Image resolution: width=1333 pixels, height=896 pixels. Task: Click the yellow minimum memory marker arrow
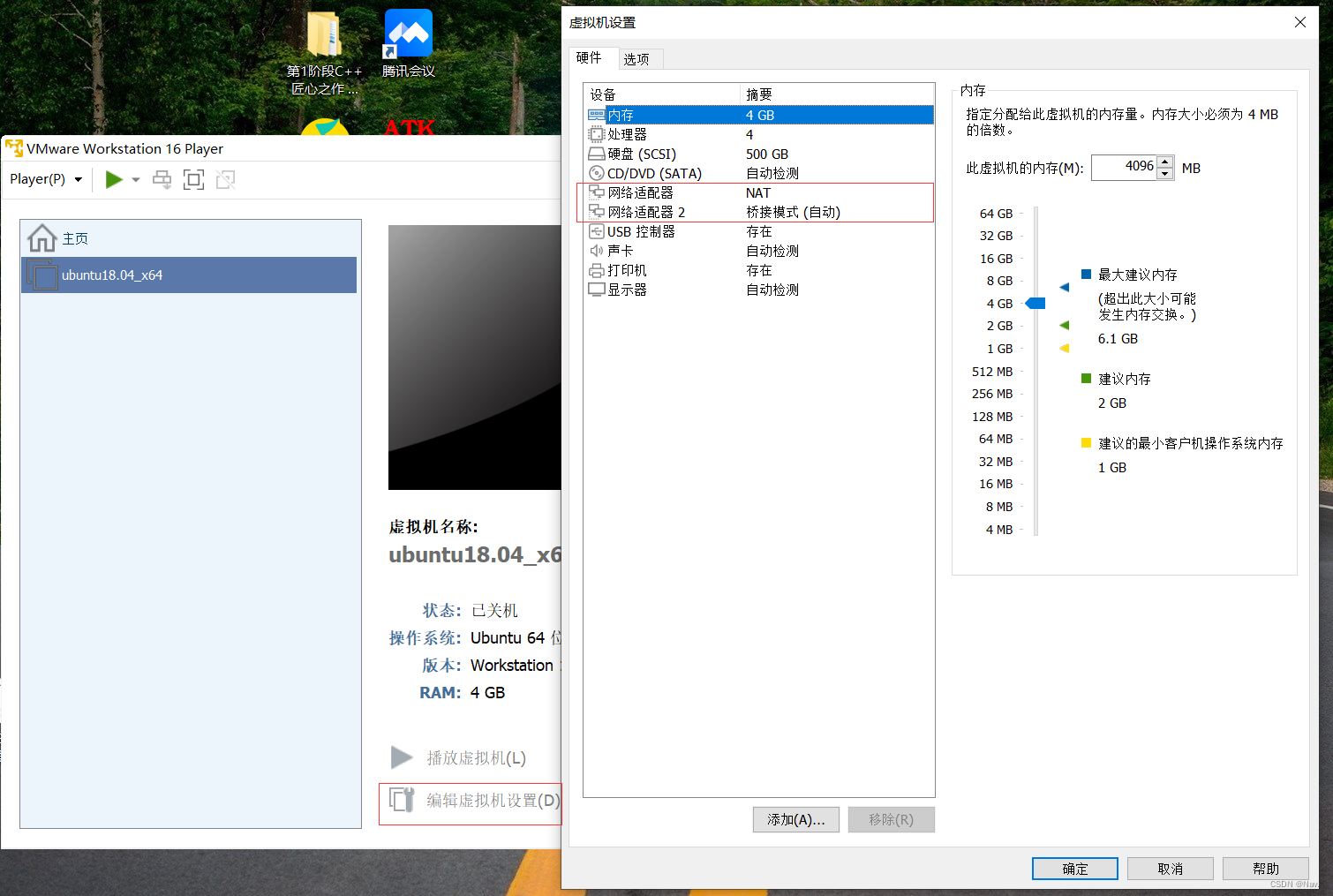1065,348
